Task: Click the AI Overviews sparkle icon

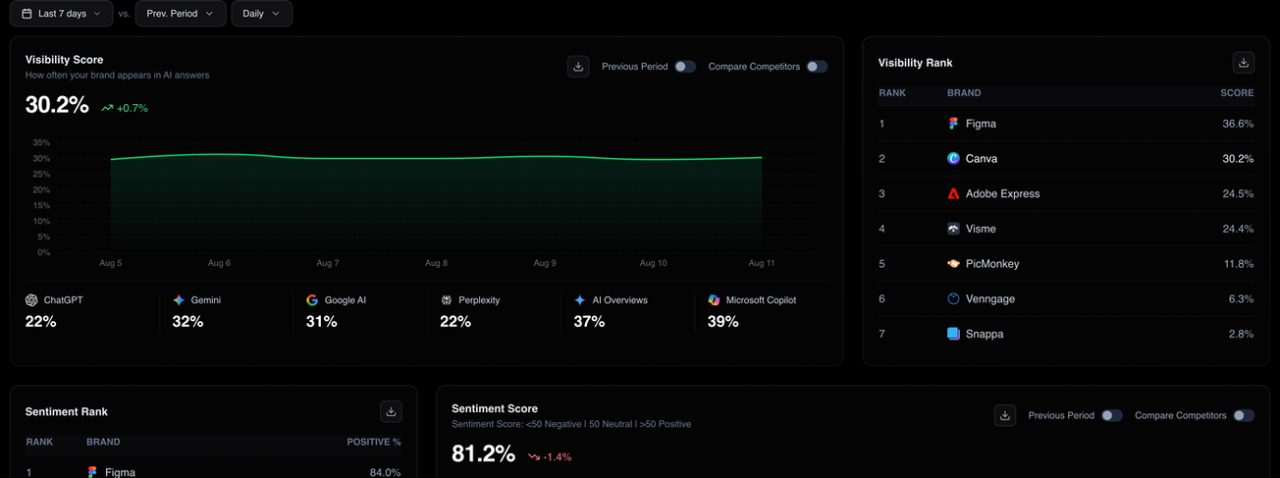Action: [x=580, y=300]
